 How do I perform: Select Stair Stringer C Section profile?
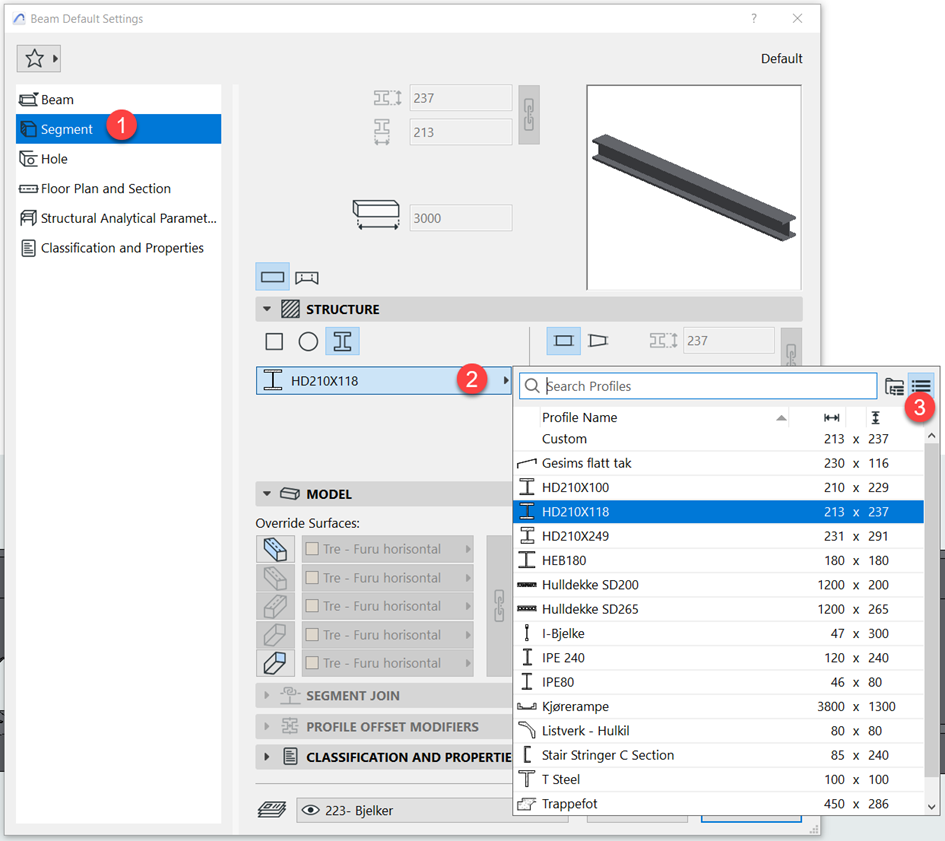pos(718,755)
